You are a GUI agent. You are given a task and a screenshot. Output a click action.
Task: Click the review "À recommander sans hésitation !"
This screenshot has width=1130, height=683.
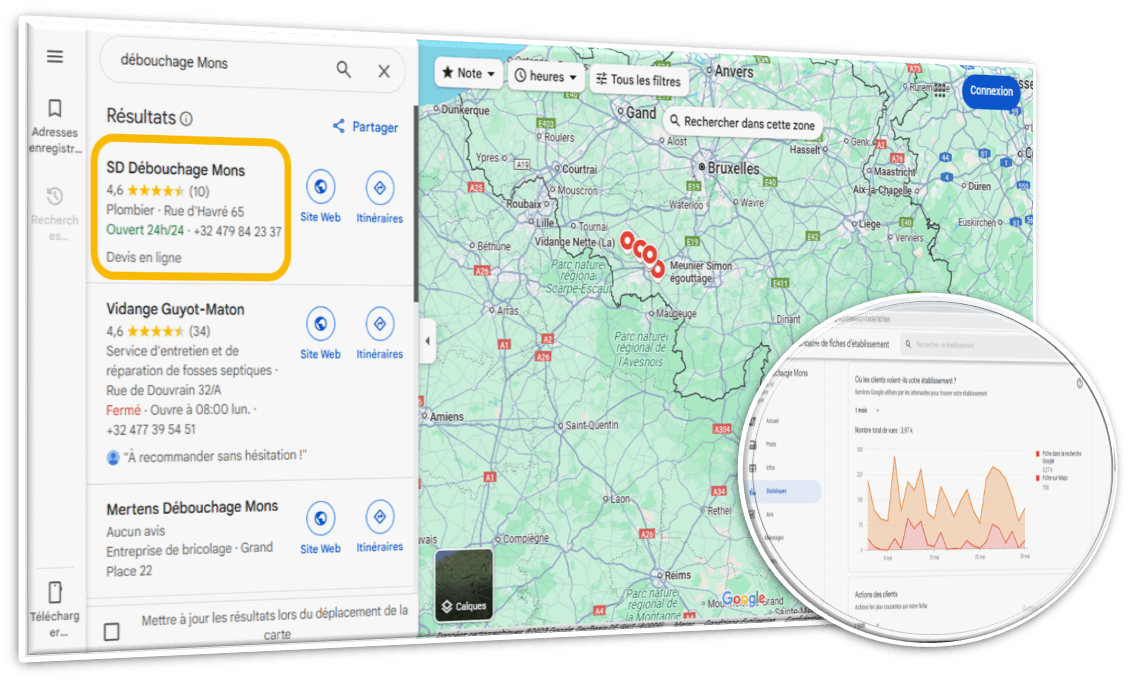[215, 456]
